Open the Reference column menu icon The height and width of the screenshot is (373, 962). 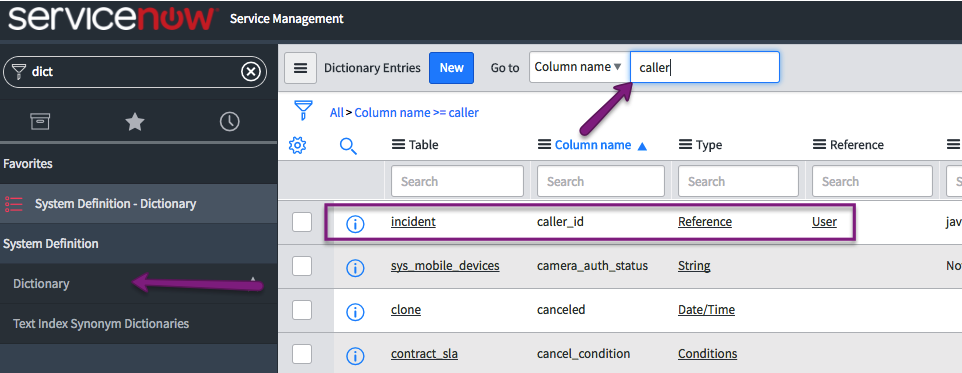(x=820, y=145)
